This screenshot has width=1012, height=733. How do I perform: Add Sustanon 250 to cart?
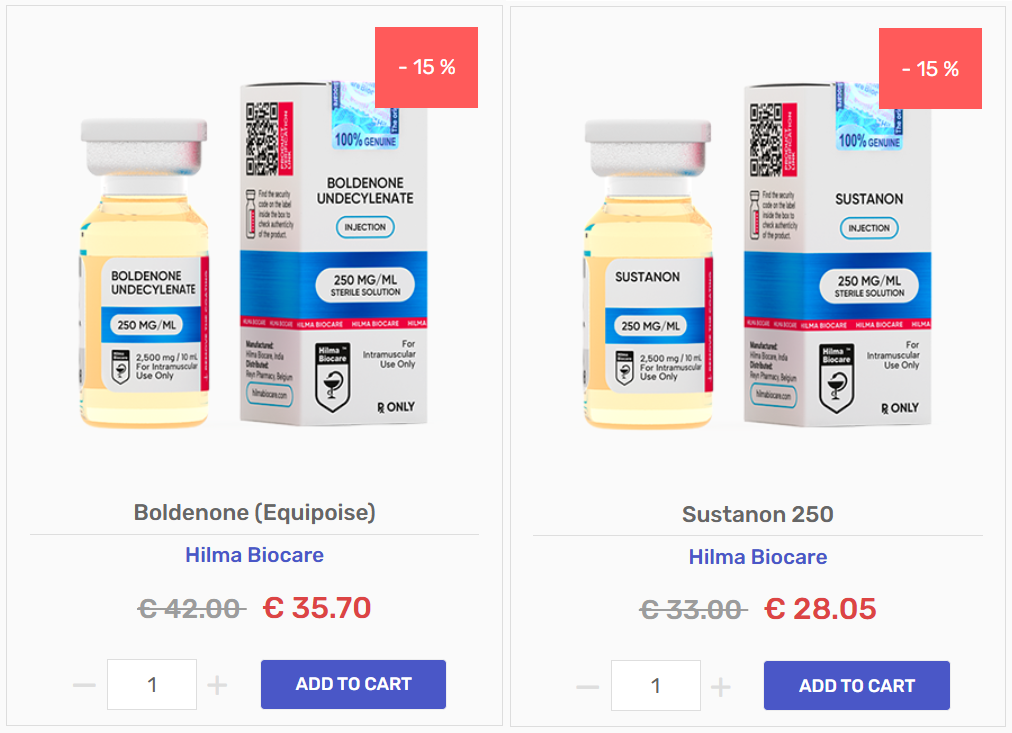point(856,686)
